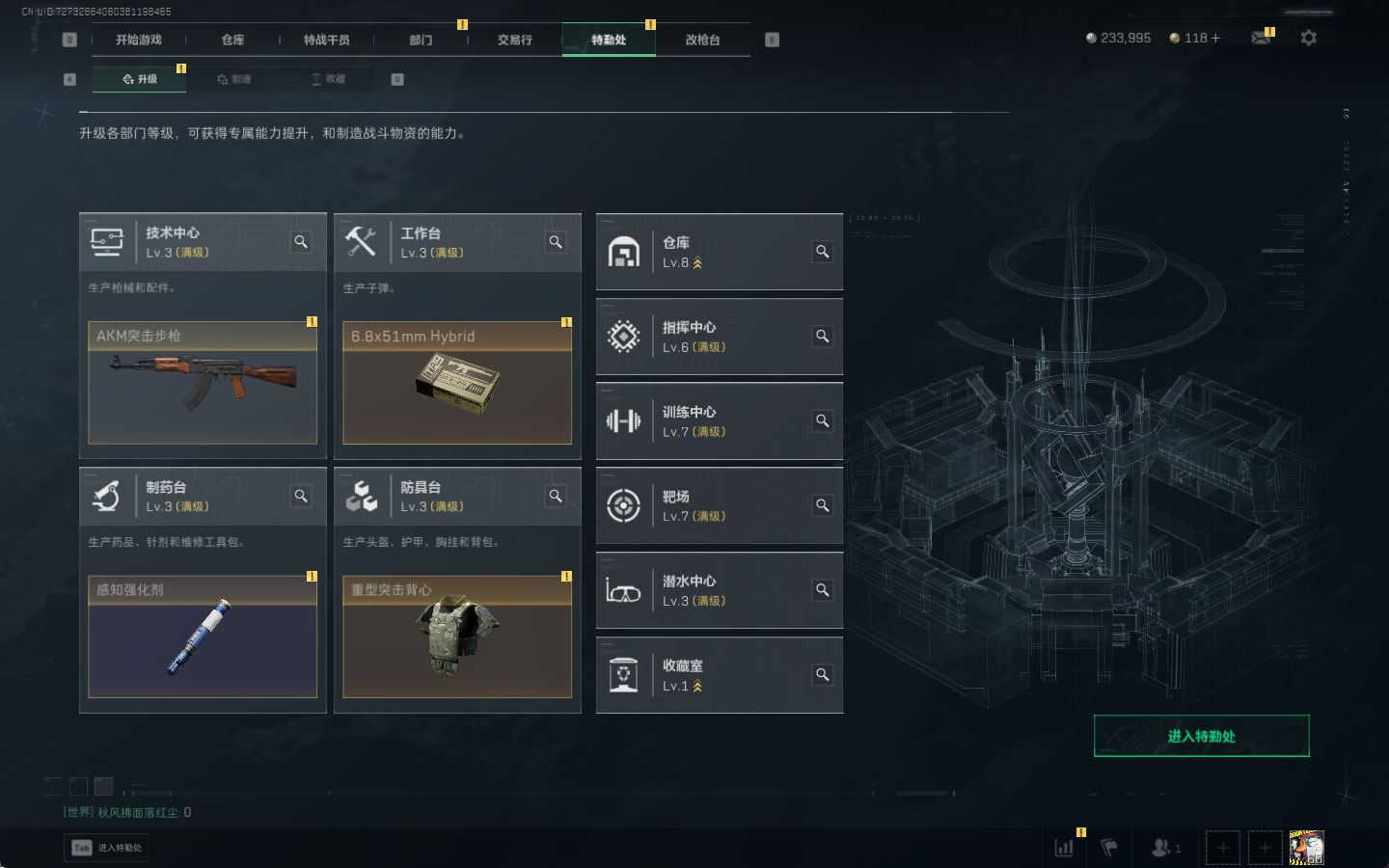Click the statistics bar chart icon
This screenshot has height=868, width=1389.
point(1065,848)
